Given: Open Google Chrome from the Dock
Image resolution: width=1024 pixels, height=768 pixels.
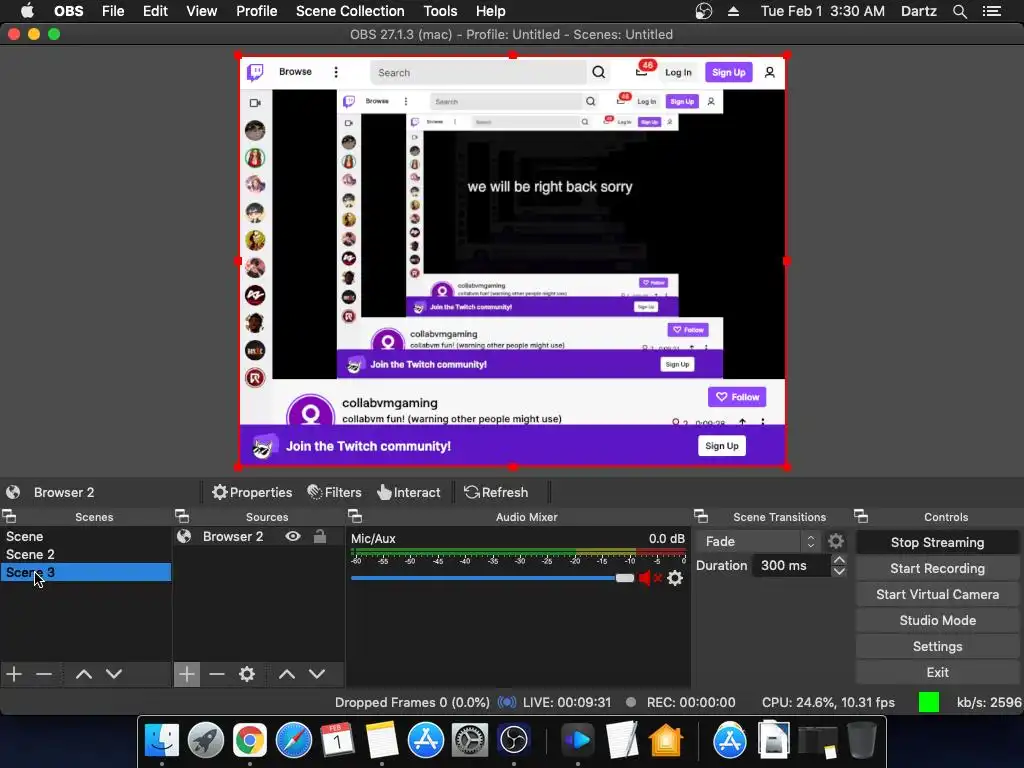Looking at the screenshot, I should 249,740.
